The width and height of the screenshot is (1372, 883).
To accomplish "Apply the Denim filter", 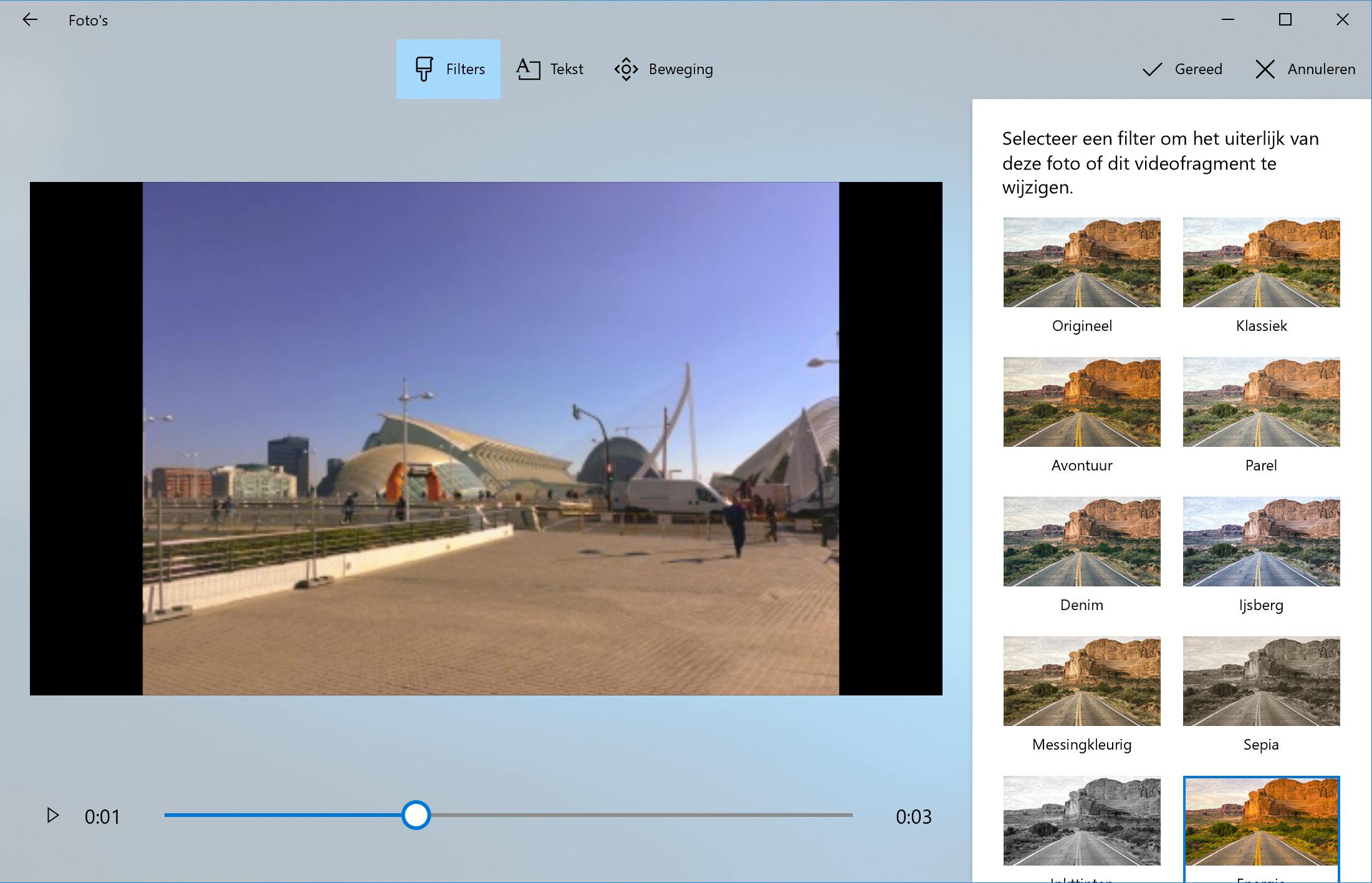I will pyautogui.click(x=1082, y=542).
